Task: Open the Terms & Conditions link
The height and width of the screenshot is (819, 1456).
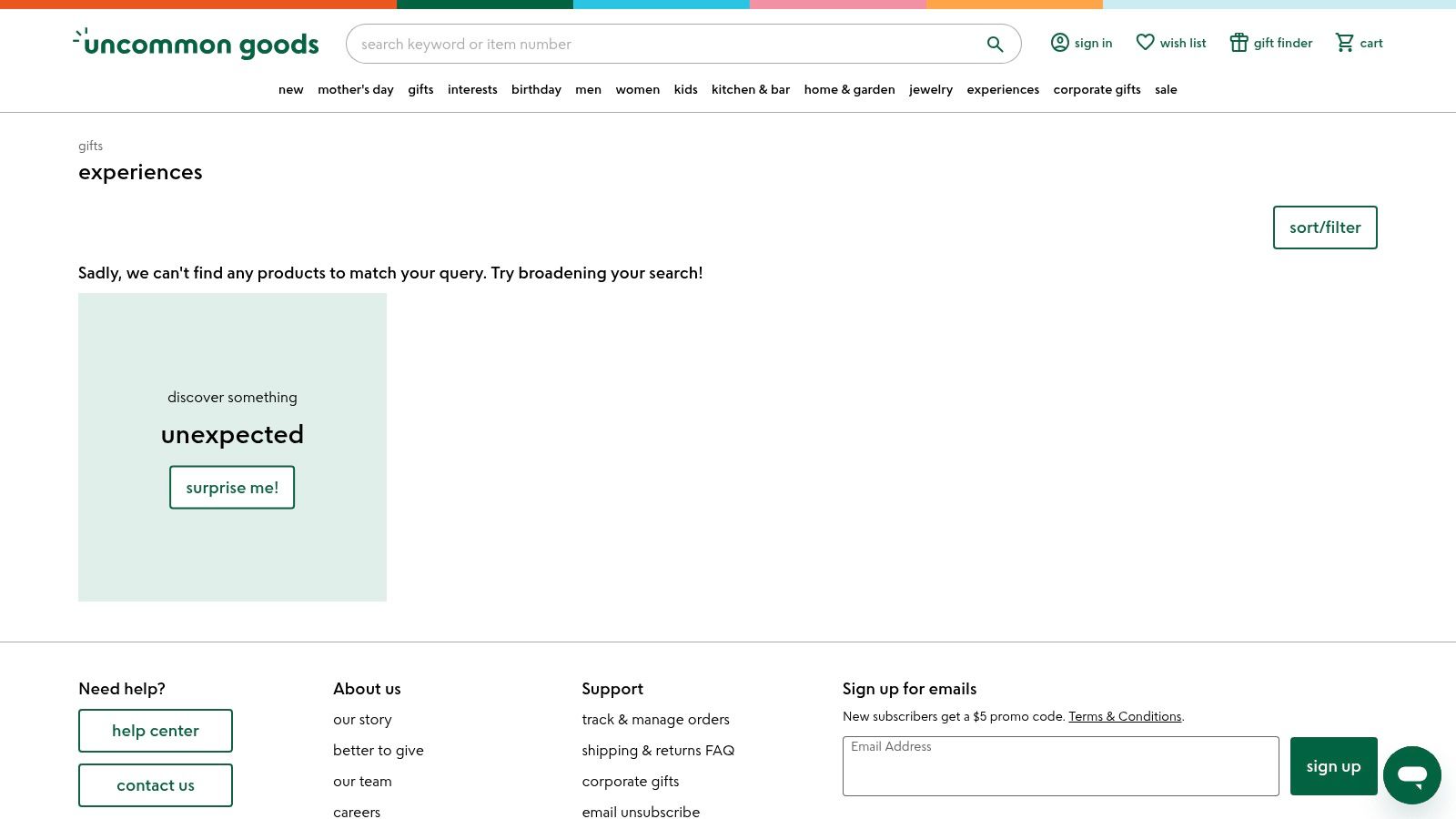Action: [x=1125, y=716]
